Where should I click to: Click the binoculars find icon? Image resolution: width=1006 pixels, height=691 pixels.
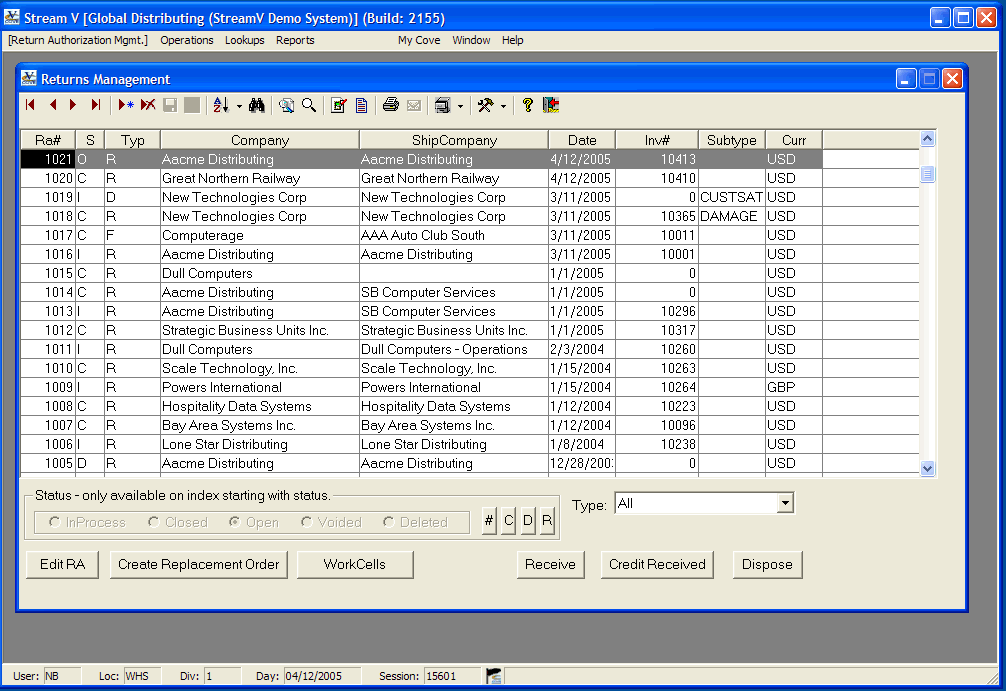point(257,105)
